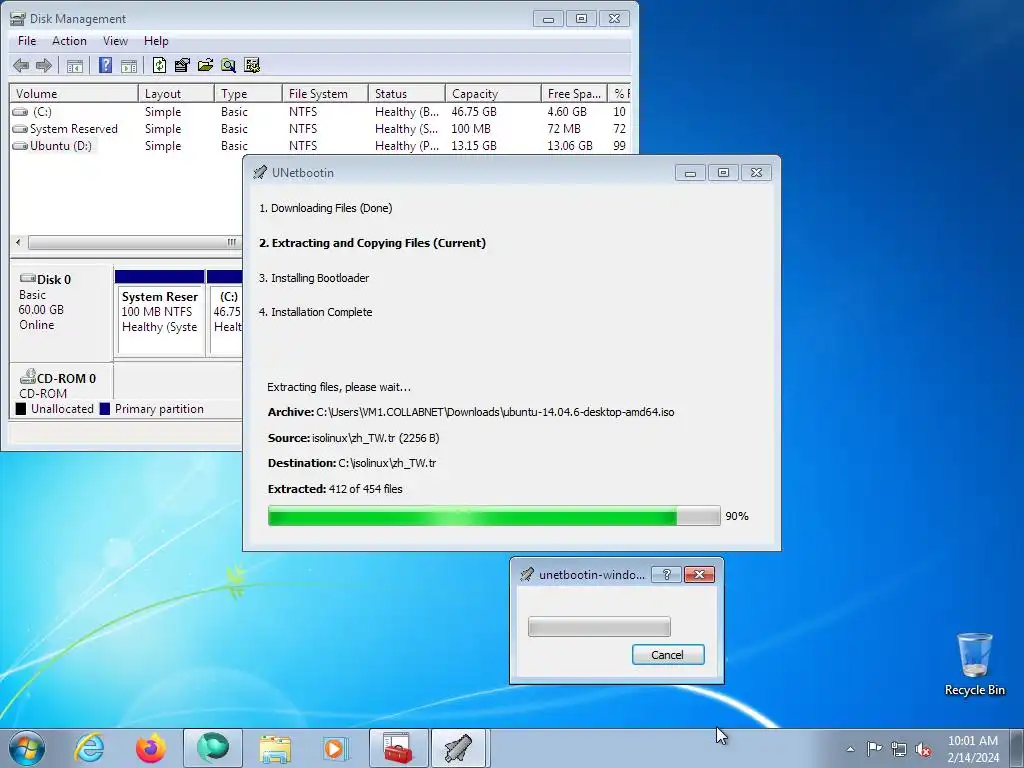Click the magnifier Explore toolbar icon
This screenshot has height=768, width=1024.
pyautogui.click(x=228, y=65)
